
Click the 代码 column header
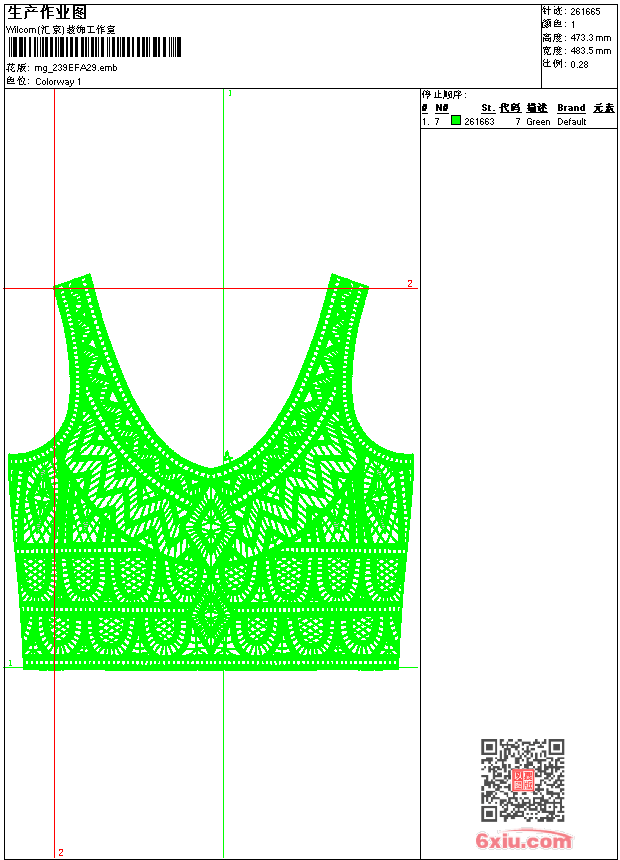coord(510,108)
